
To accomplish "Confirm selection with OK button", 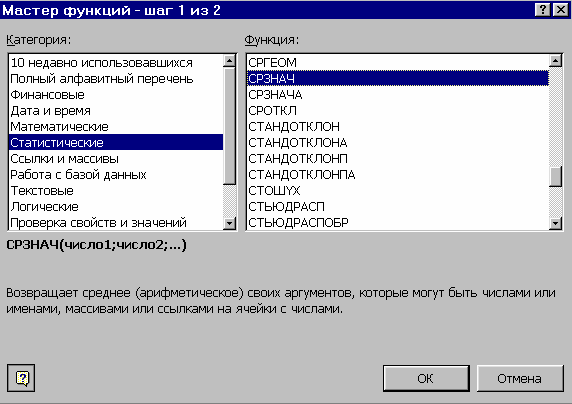I will [426, 378].
